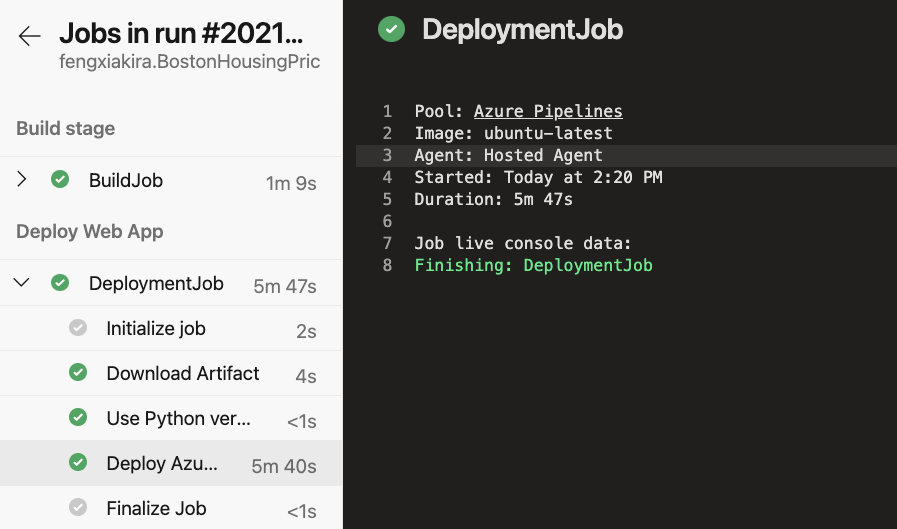Click BuildJob green success icon

coord(60,179)
